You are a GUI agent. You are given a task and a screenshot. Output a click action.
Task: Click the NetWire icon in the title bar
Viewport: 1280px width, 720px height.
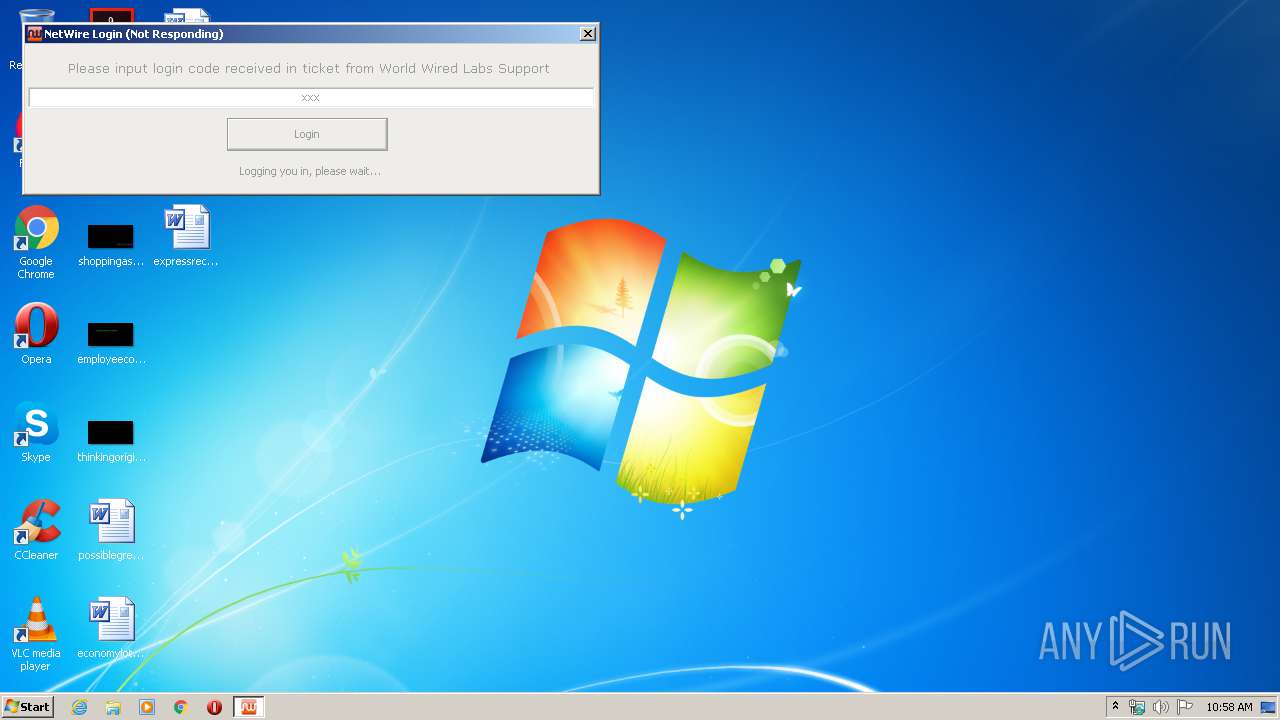click(x=34, y=34)
